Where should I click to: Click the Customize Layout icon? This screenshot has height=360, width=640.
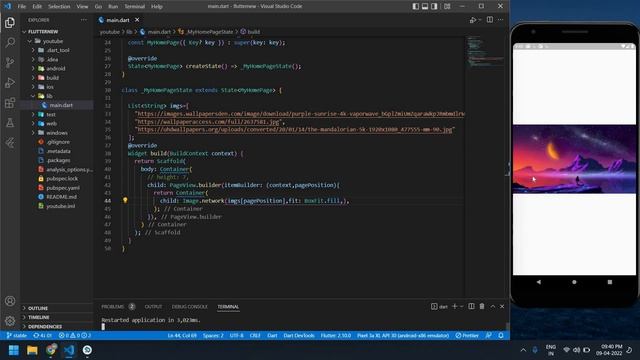pyautogui.click(x=447, y=6)
